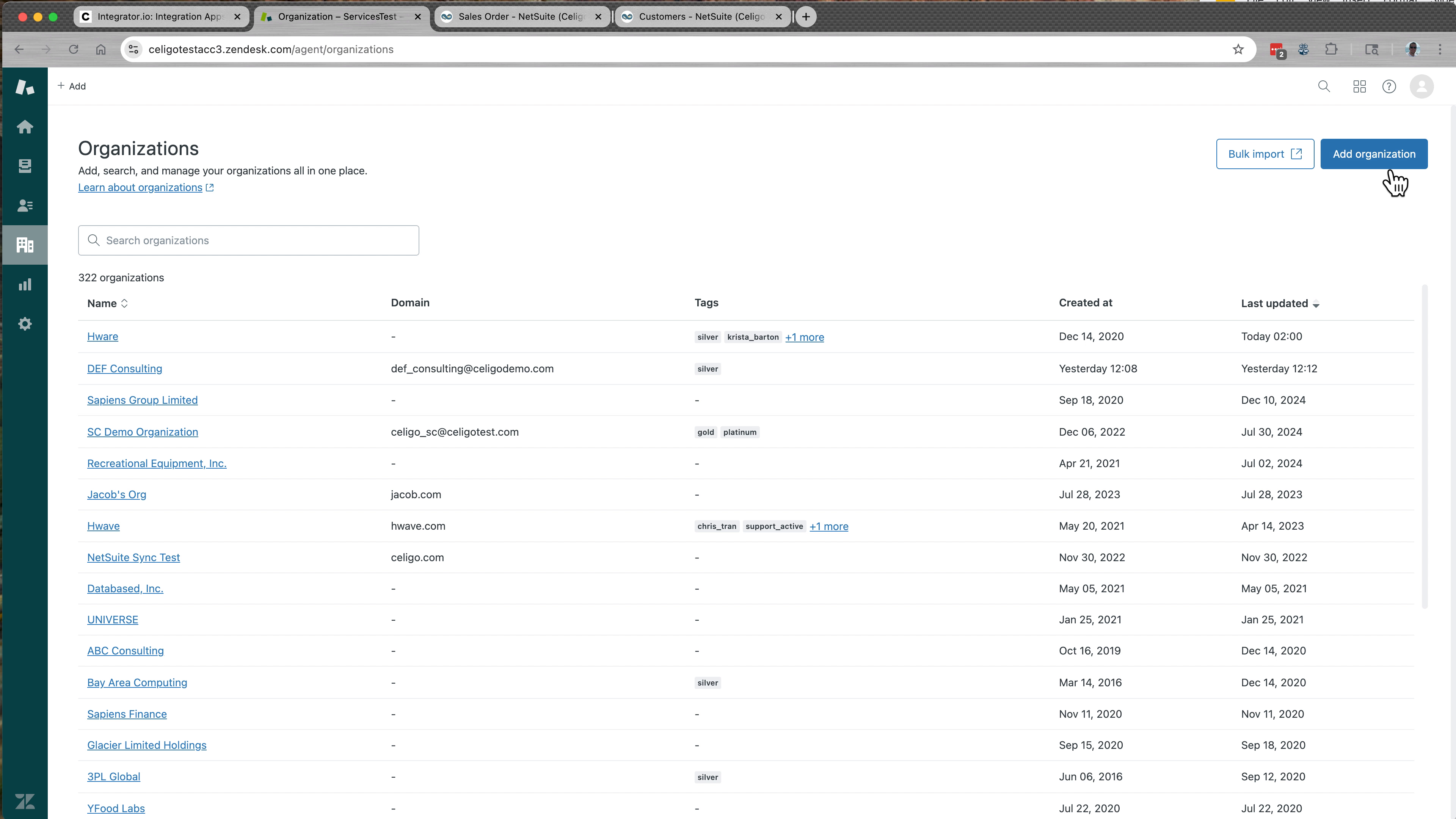Sort organizations by Name

(107, 303)
